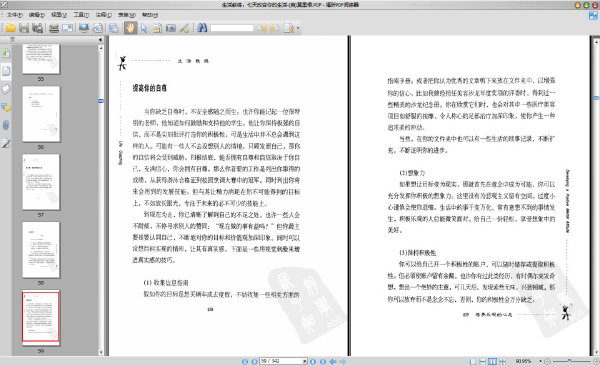Select the page 57 thumbnail
600x366 pixels.
click(x=41, y=182)
